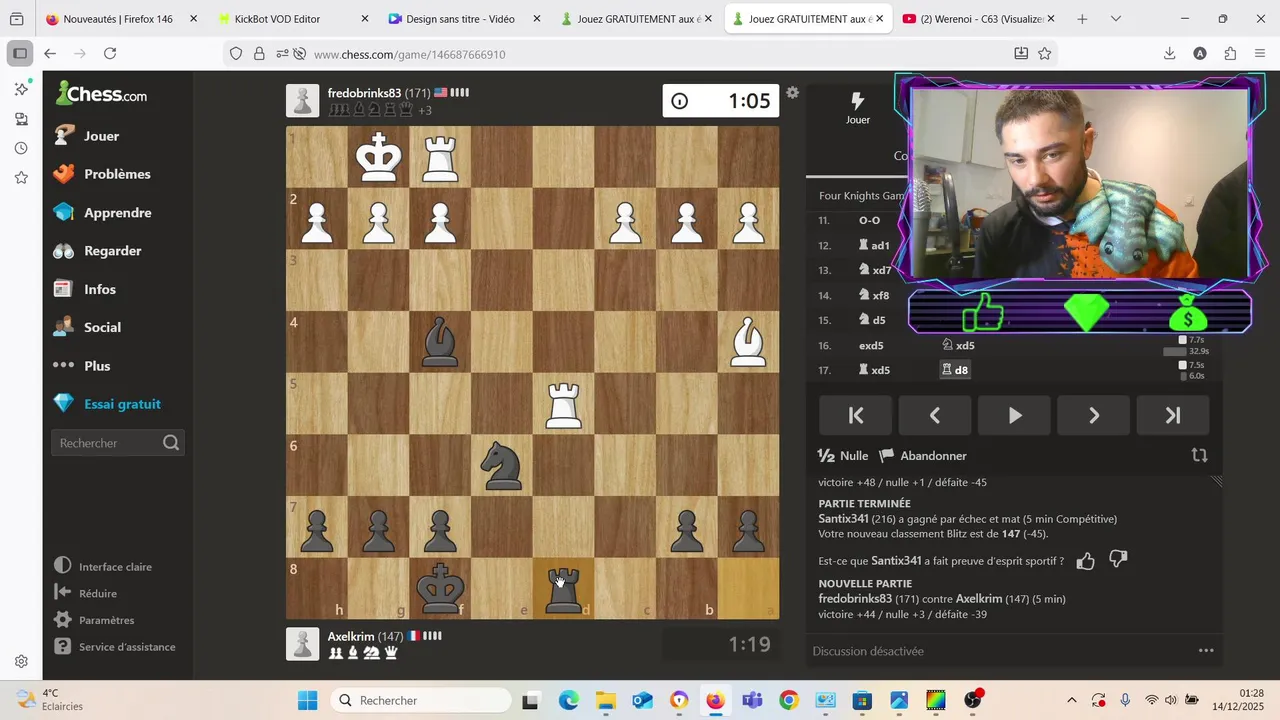This screenshot has width=1280, height=720.
Task: Click fredobrinks83 username
Action: pos(364,93)
